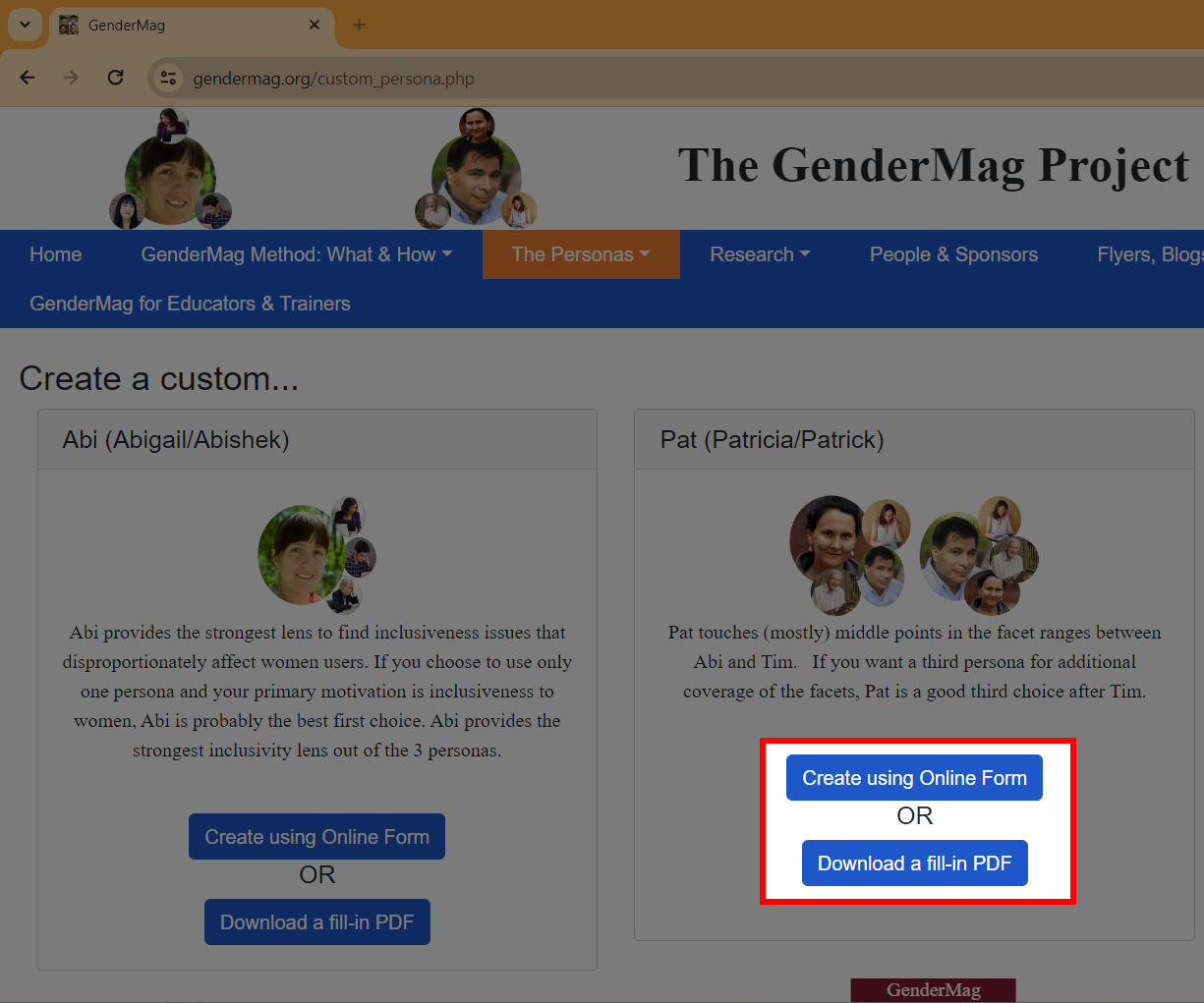1204x1003 pixels.
Task: Go forward in browser history
Action: pos(71,78)
